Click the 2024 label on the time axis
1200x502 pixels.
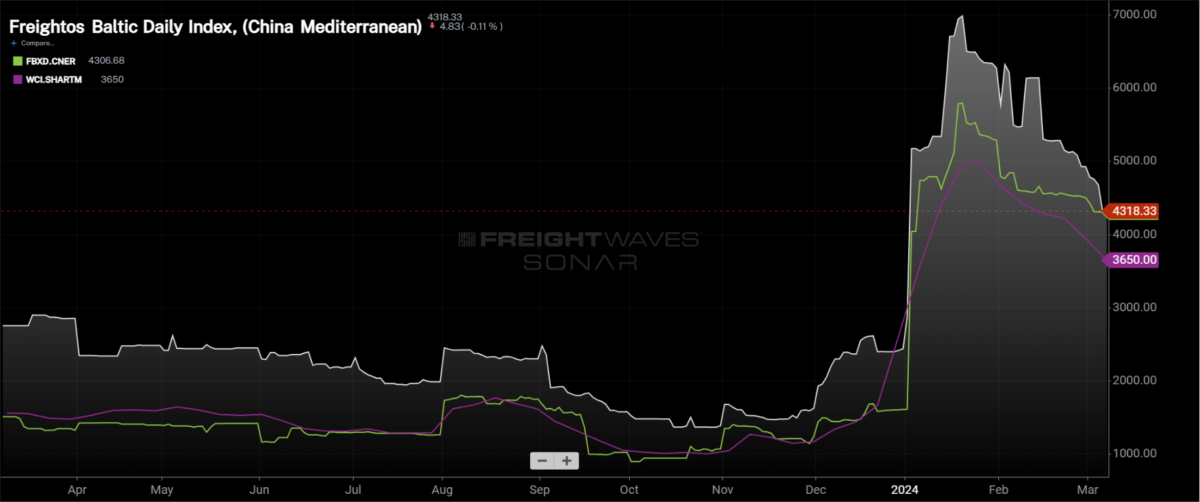click(x=904, y=491)
